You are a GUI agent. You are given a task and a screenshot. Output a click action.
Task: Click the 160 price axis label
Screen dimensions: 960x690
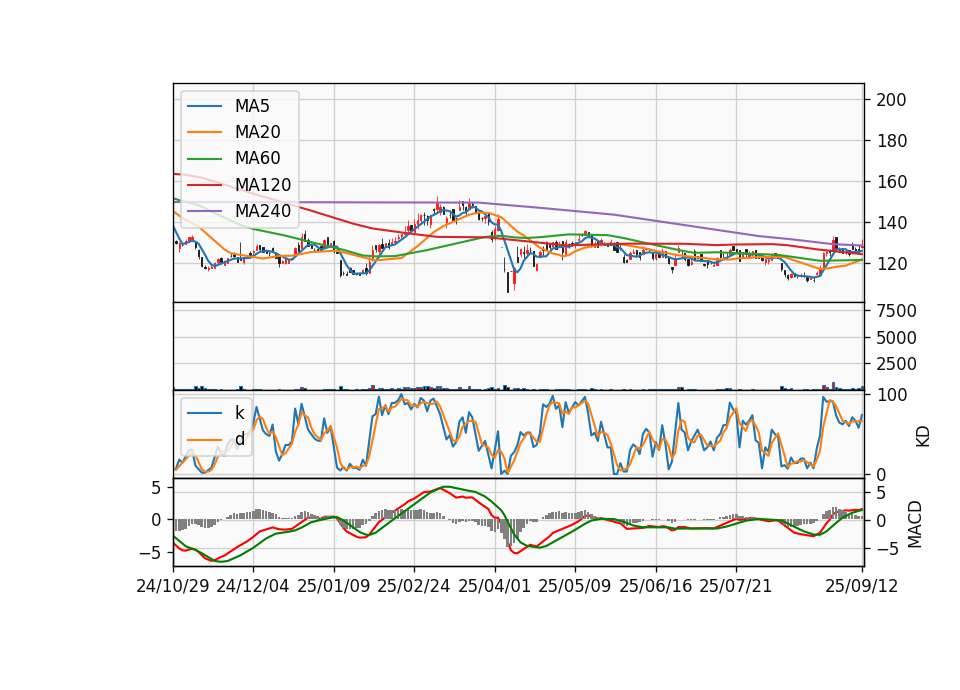891,182
